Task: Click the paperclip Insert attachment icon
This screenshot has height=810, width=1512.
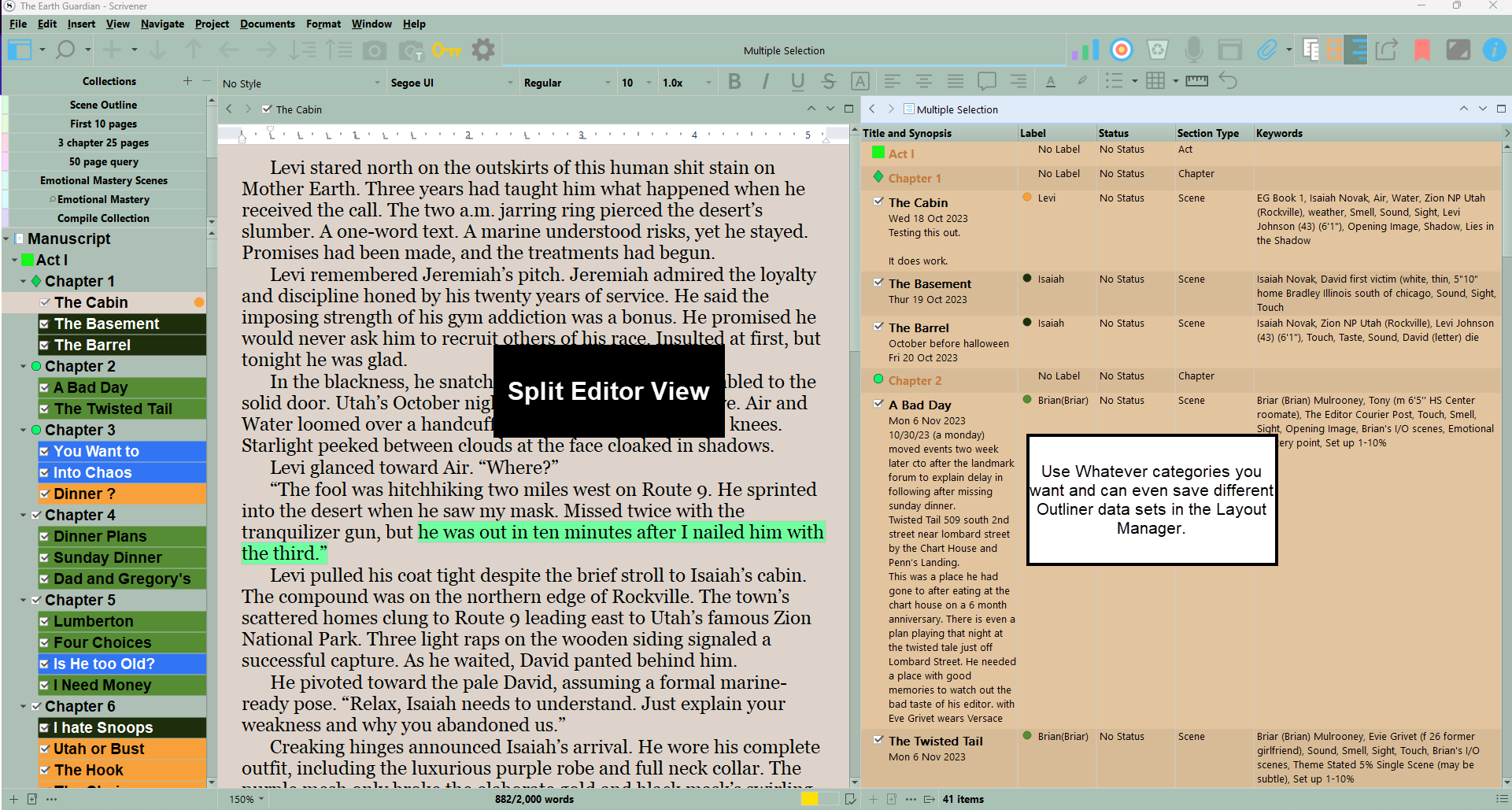Action: coord(1266,50)
